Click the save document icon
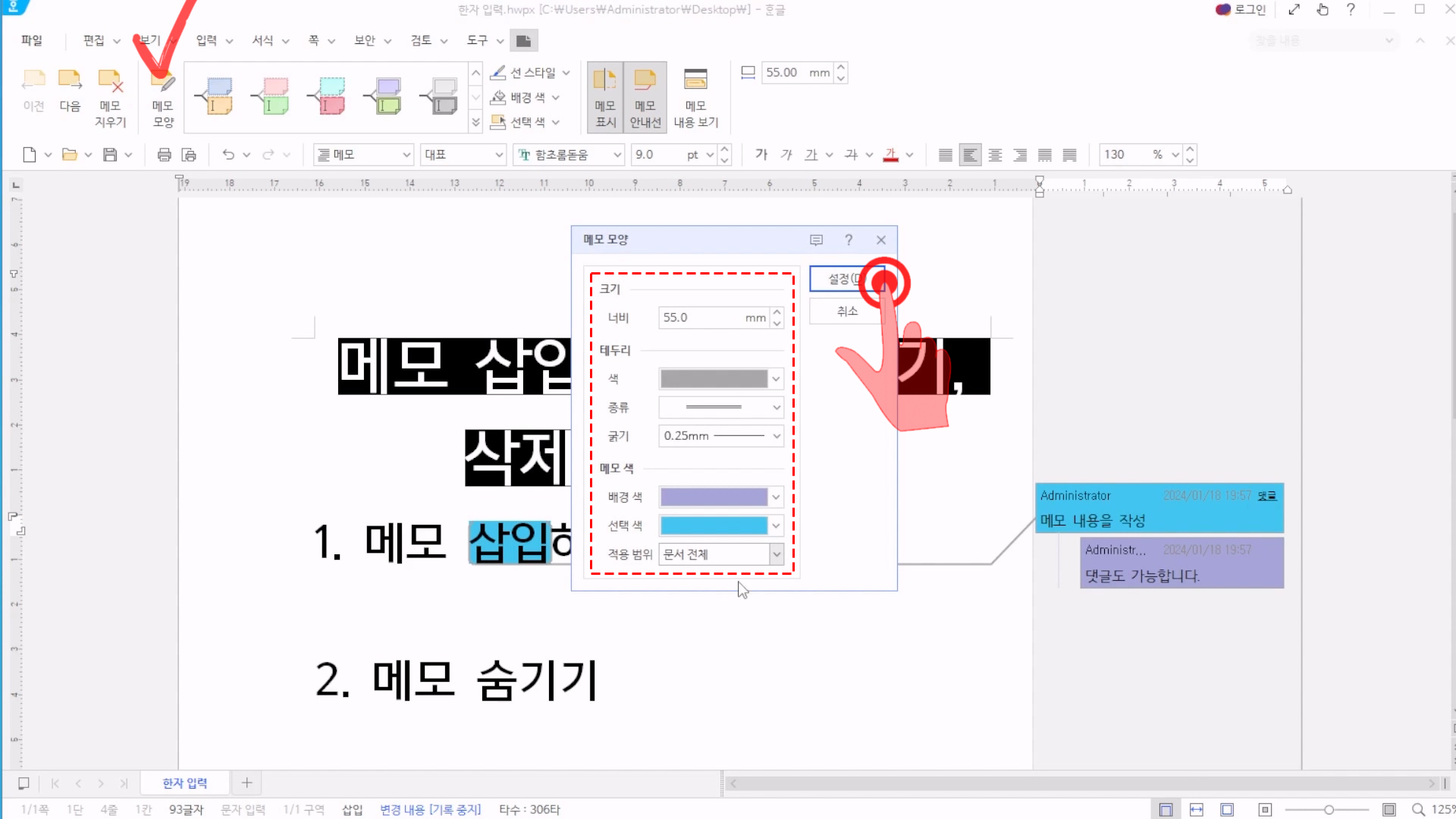 click(x=110, y=155)
